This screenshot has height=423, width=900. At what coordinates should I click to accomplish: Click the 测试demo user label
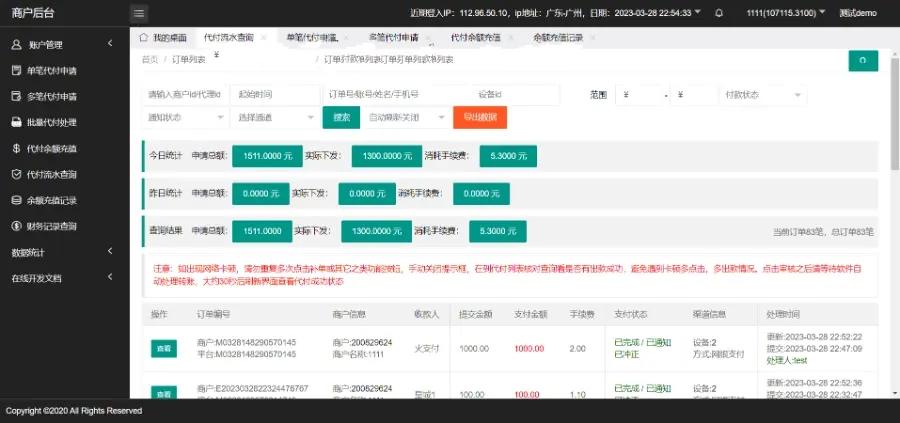click(x=858, y=13)
